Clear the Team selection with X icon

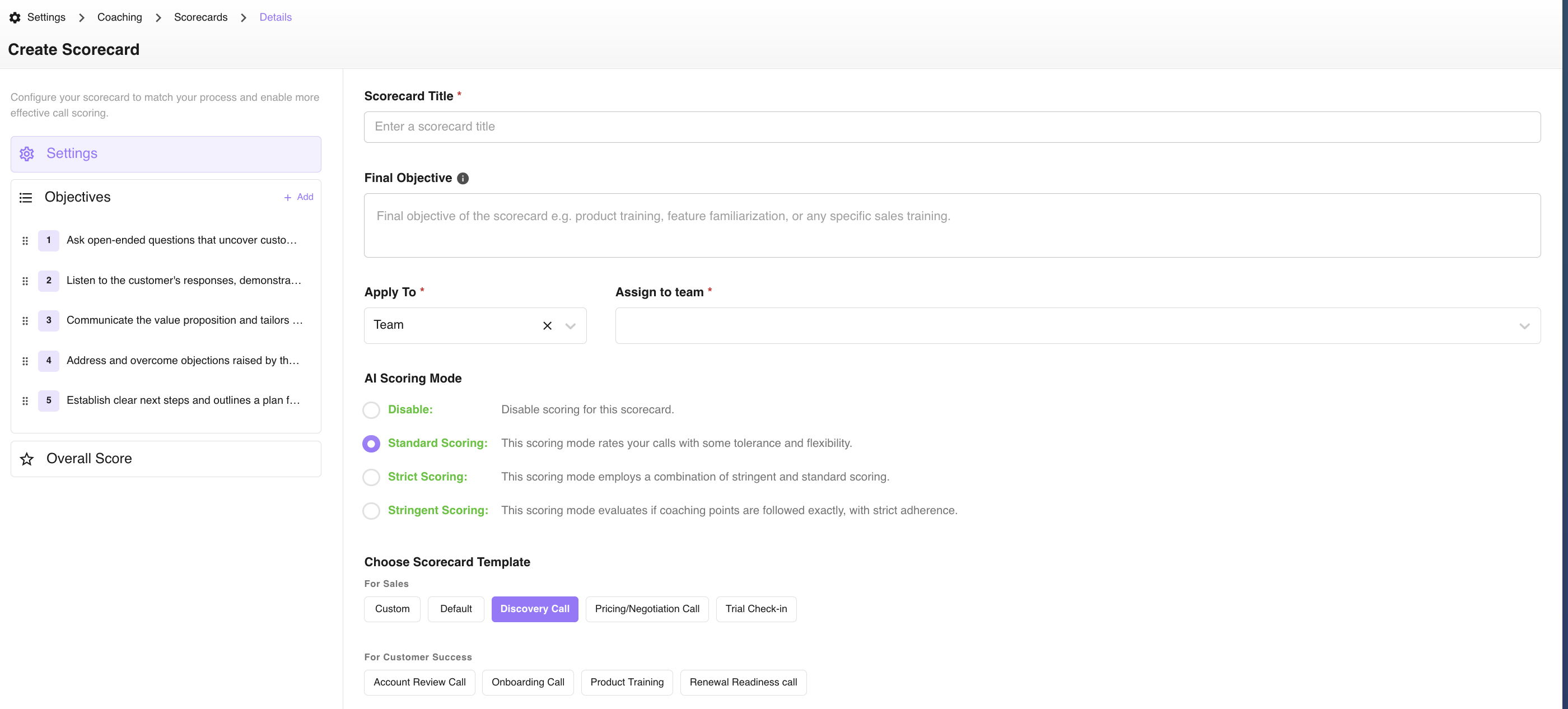click(x=547, y=325)
